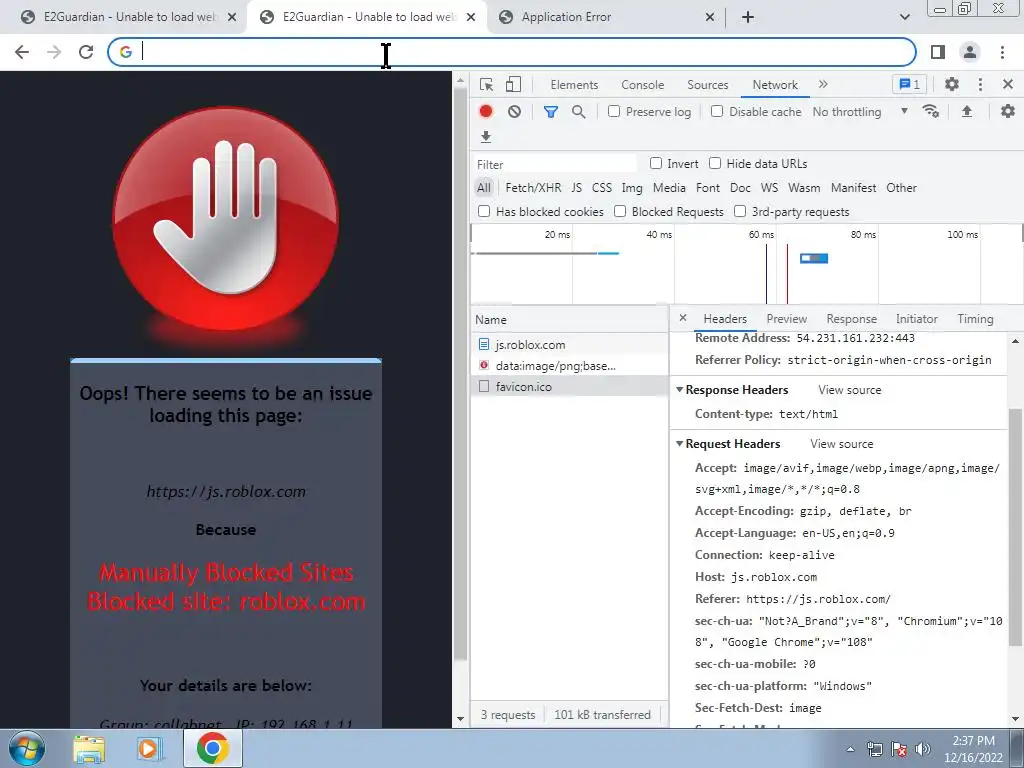Image resolution: width=1024 pixels, height=768 pixels.
Task: Check Hide data URLs
Action: pos(715,163)
